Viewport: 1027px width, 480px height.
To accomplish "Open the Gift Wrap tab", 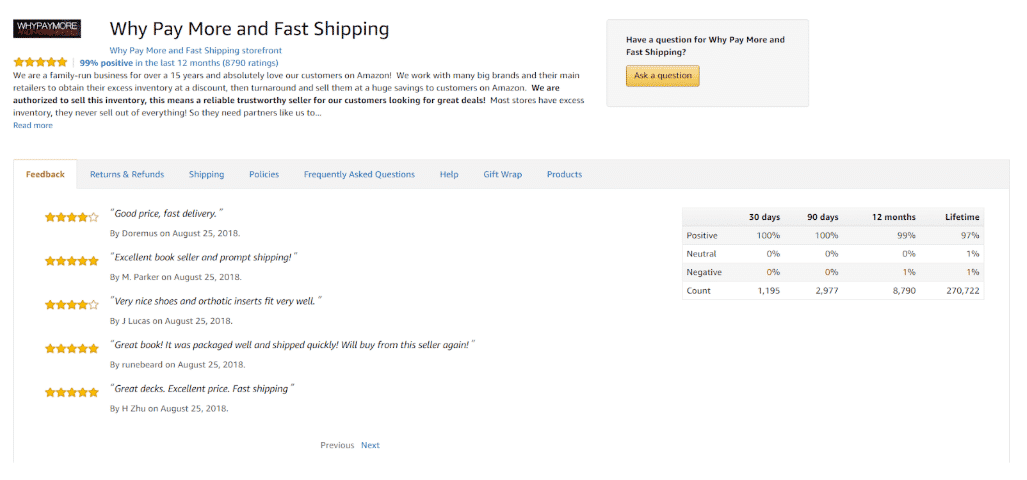I will click(502, 174).
